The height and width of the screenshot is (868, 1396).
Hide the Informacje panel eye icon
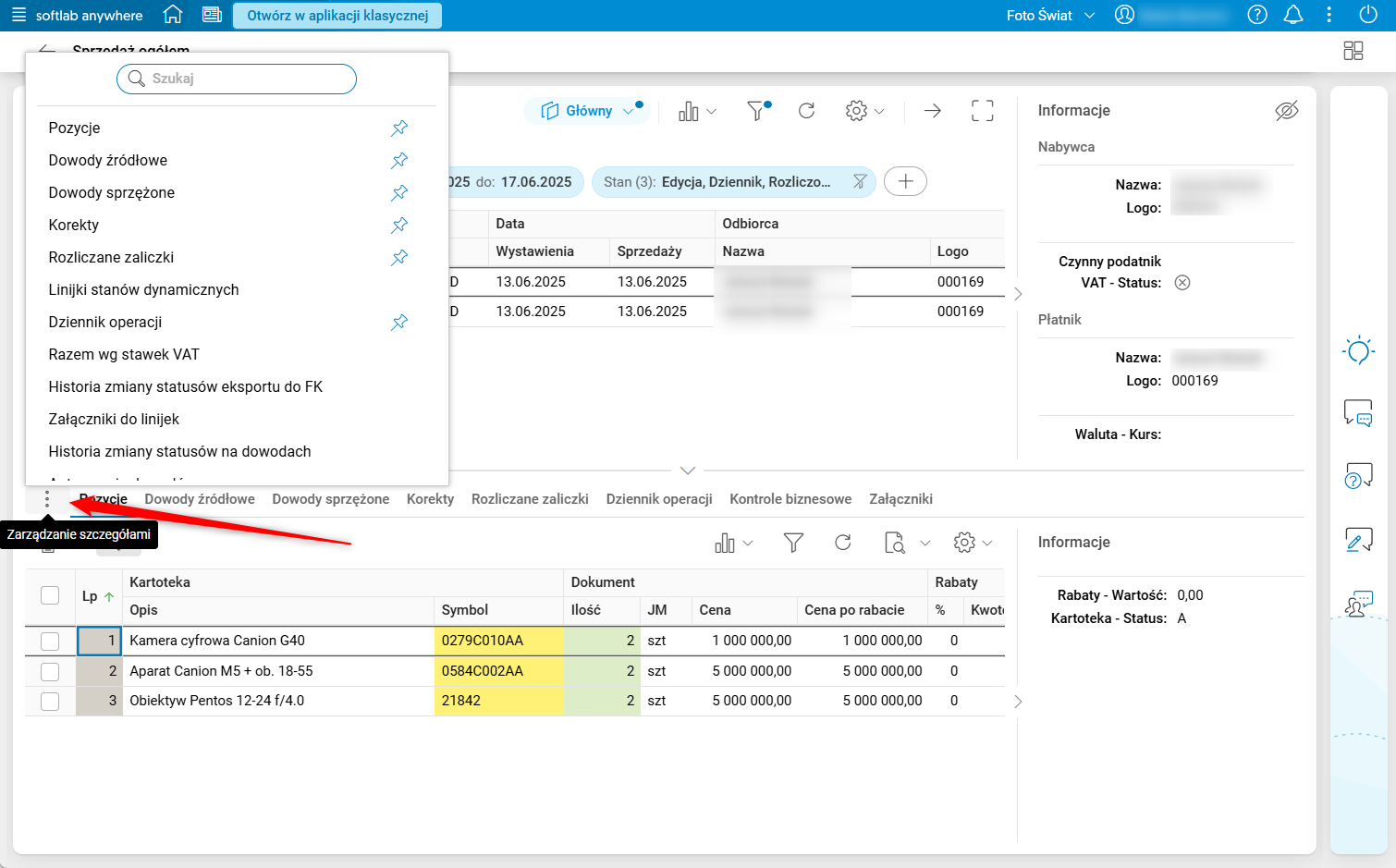click(x=1287, y=111)
